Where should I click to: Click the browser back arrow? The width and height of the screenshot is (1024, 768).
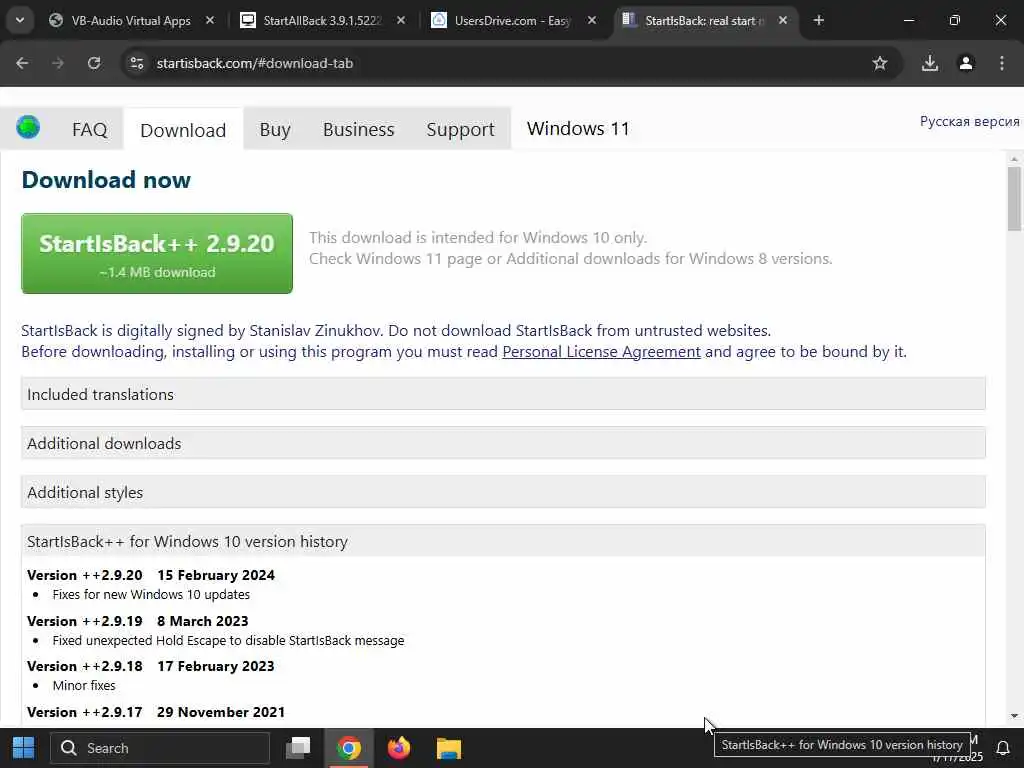22,63
